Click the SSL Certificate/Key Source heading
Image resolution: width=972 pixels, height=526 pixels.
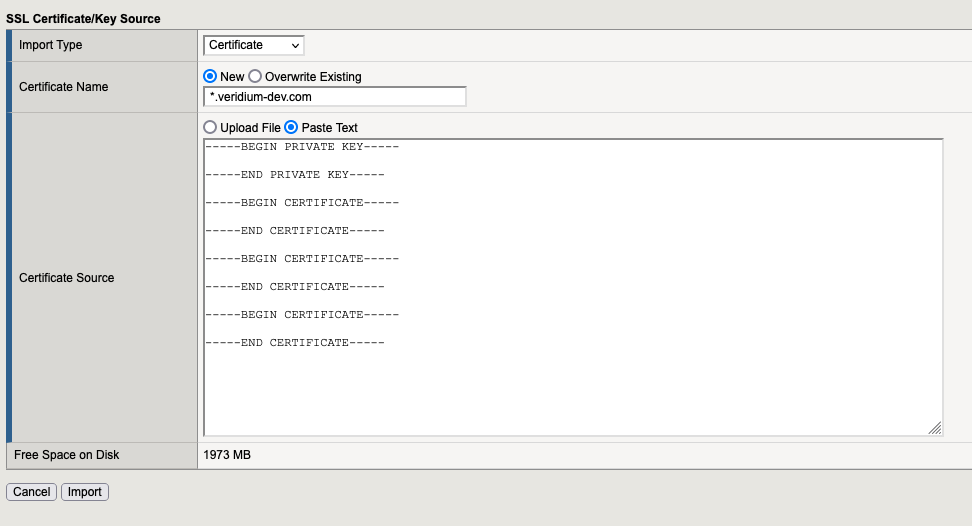pyautogui.click(x=83, y=19)
